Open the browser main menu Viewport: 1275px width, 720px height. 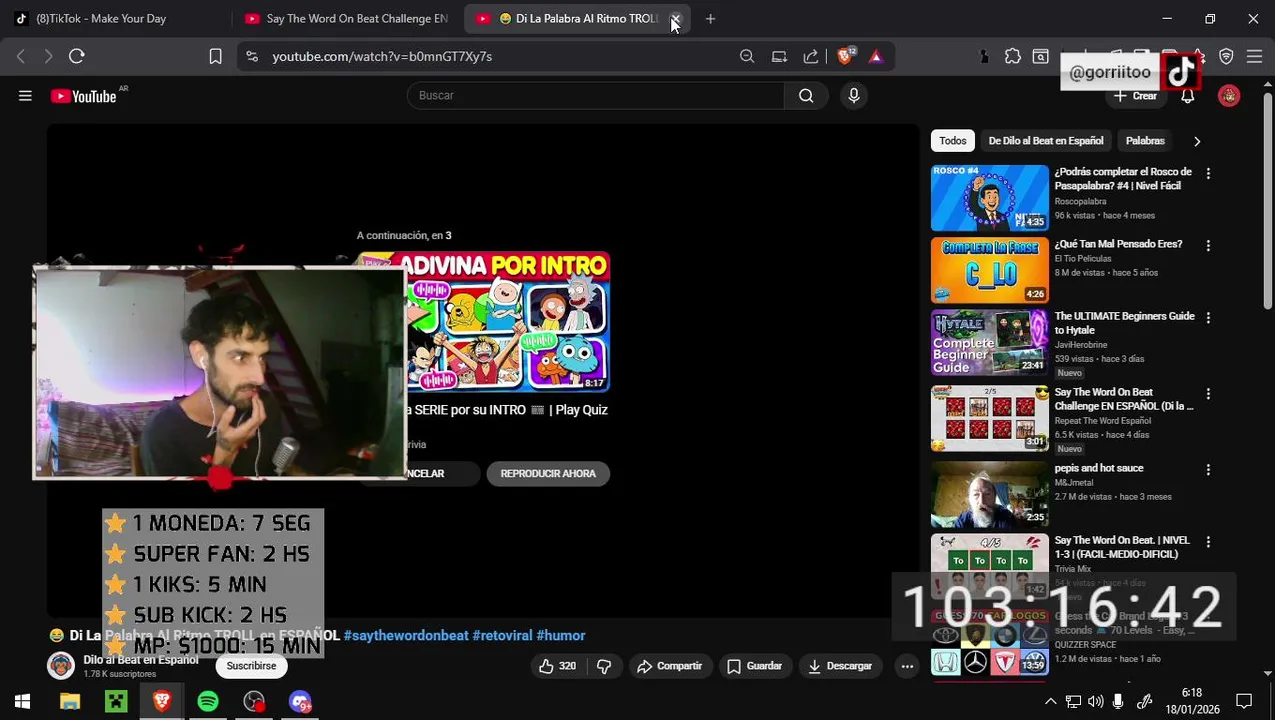(x=1254, y=57)
